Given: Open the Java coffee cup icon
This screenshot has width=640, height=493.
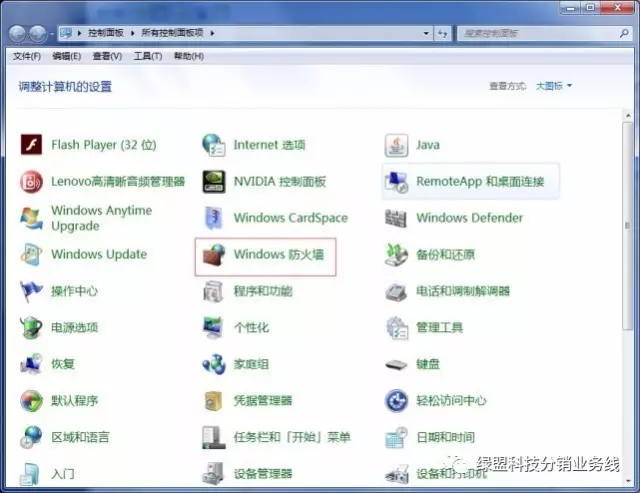Looking at the screenshot, I should [396, 145].
